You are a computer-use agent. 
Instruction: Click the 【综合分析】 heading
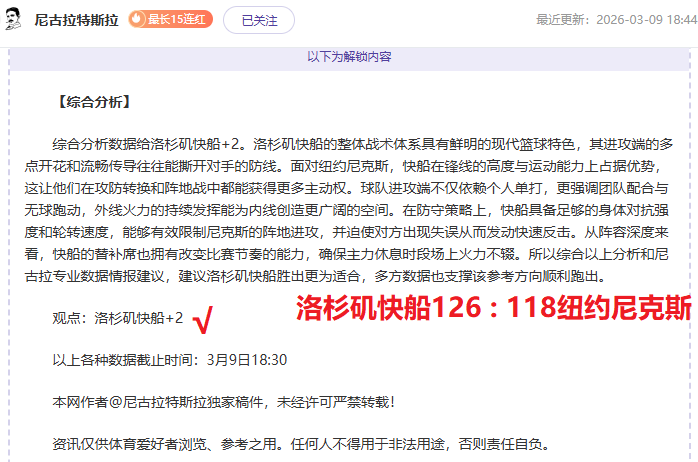(x=93, y=101)
